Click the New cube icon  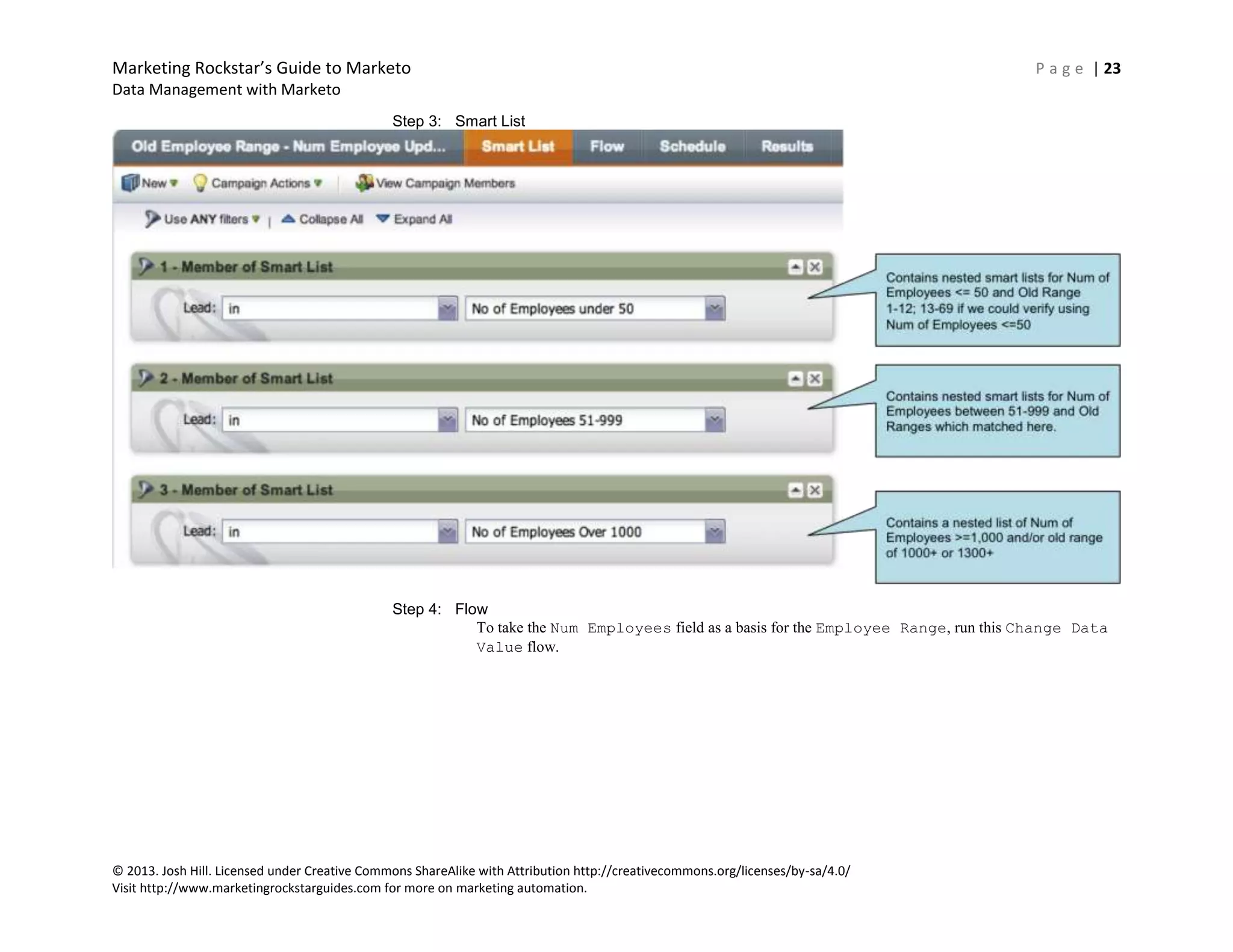pyautogui.click(x=130, y=183)
